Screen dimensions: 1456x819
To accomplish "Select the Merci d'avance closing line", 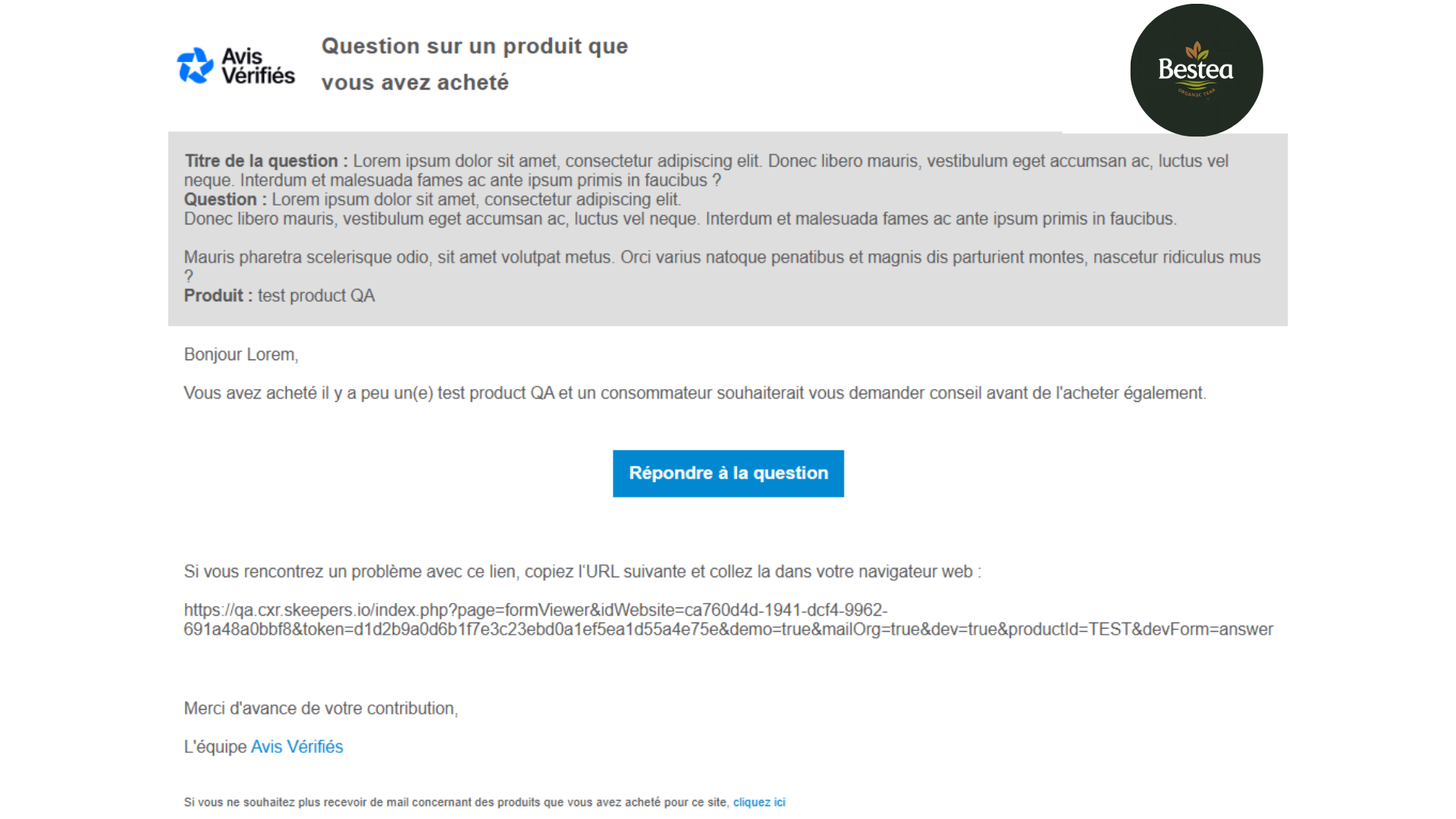I will pos(320,708).
